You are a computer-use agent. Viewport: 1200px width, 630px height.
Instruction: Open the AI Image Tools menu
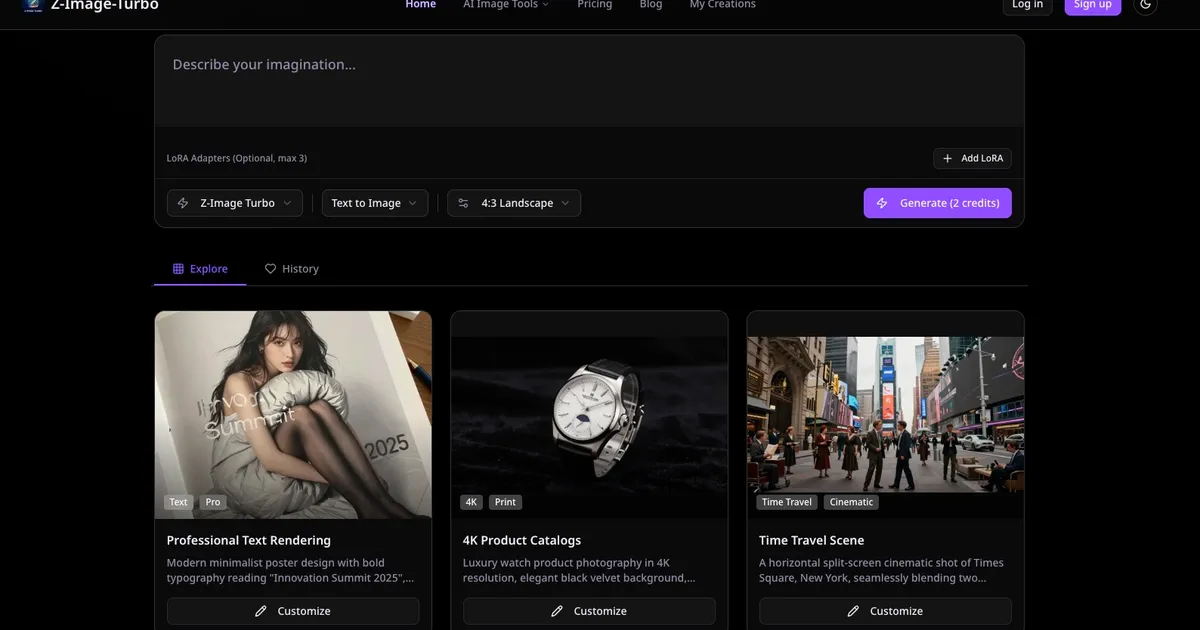click(506, 5)
